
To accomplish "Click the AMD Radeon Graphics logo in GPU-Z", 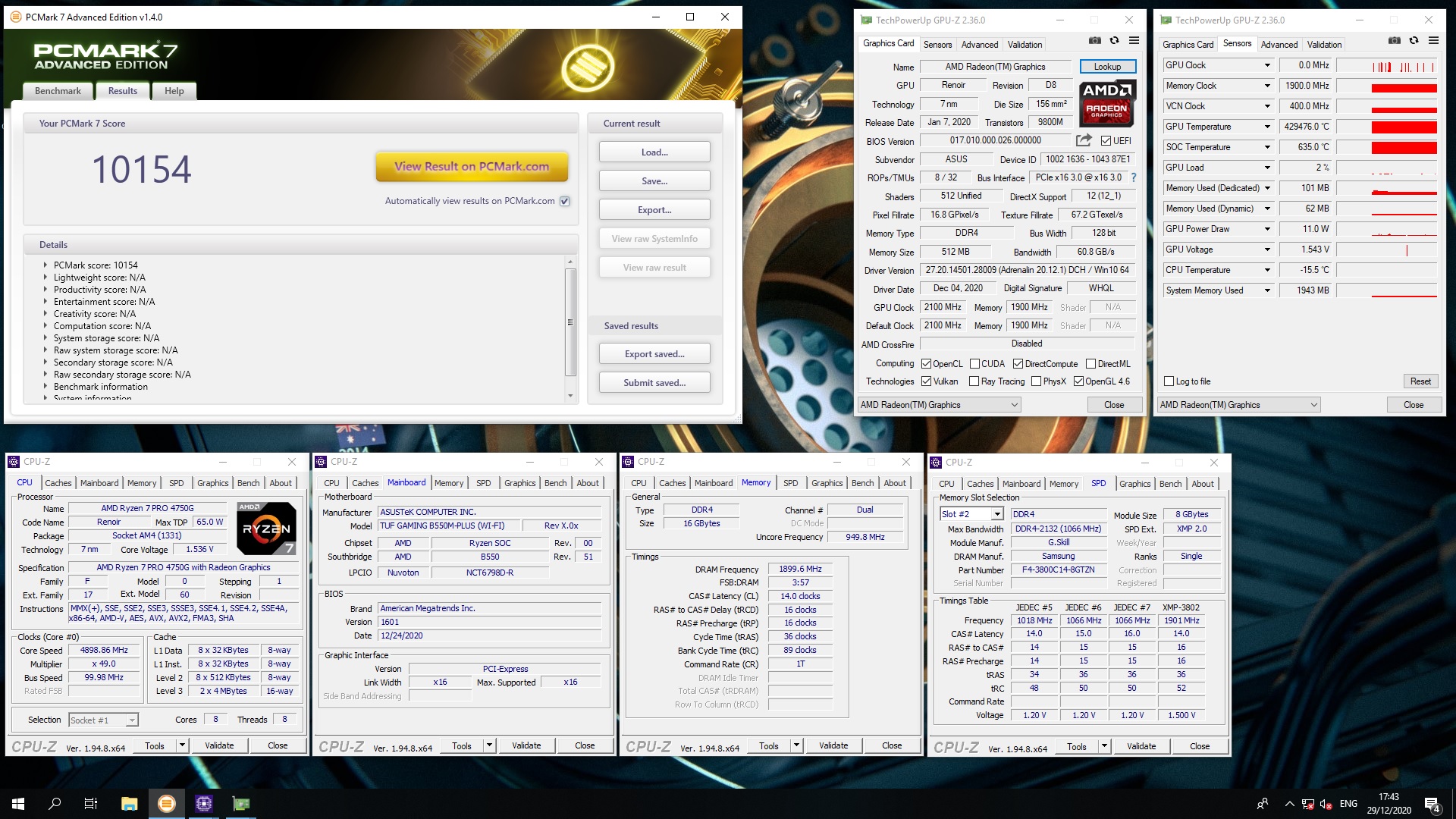I will (1107, 102).
